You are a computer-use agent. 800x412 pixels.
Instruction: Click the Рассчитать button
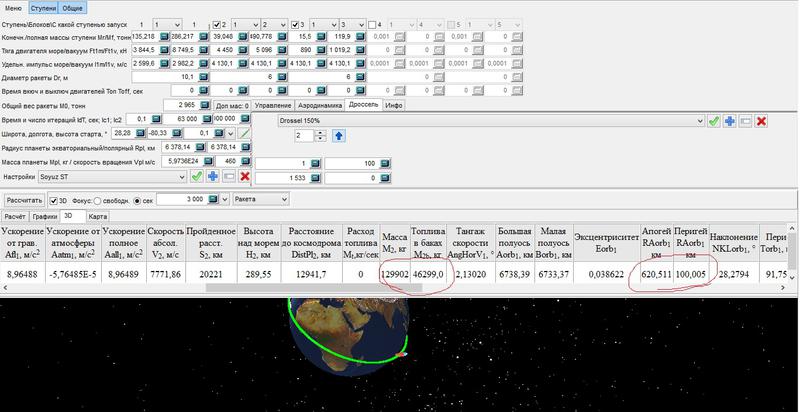(24, 200)
